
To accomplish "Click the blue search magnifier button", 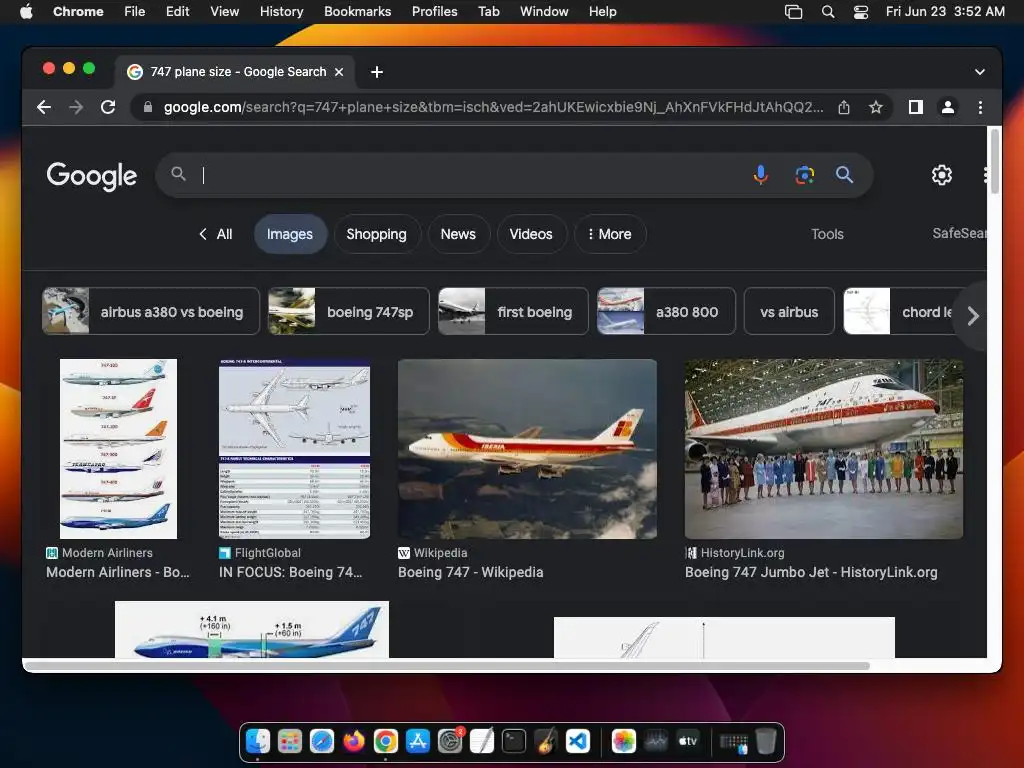I will click(x=844, y=175).
